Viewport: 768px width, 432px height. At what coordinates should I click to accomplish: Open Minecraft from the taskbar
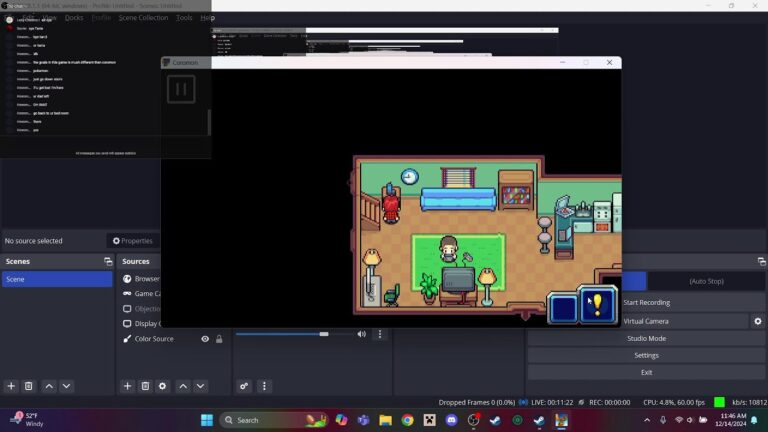430,420
